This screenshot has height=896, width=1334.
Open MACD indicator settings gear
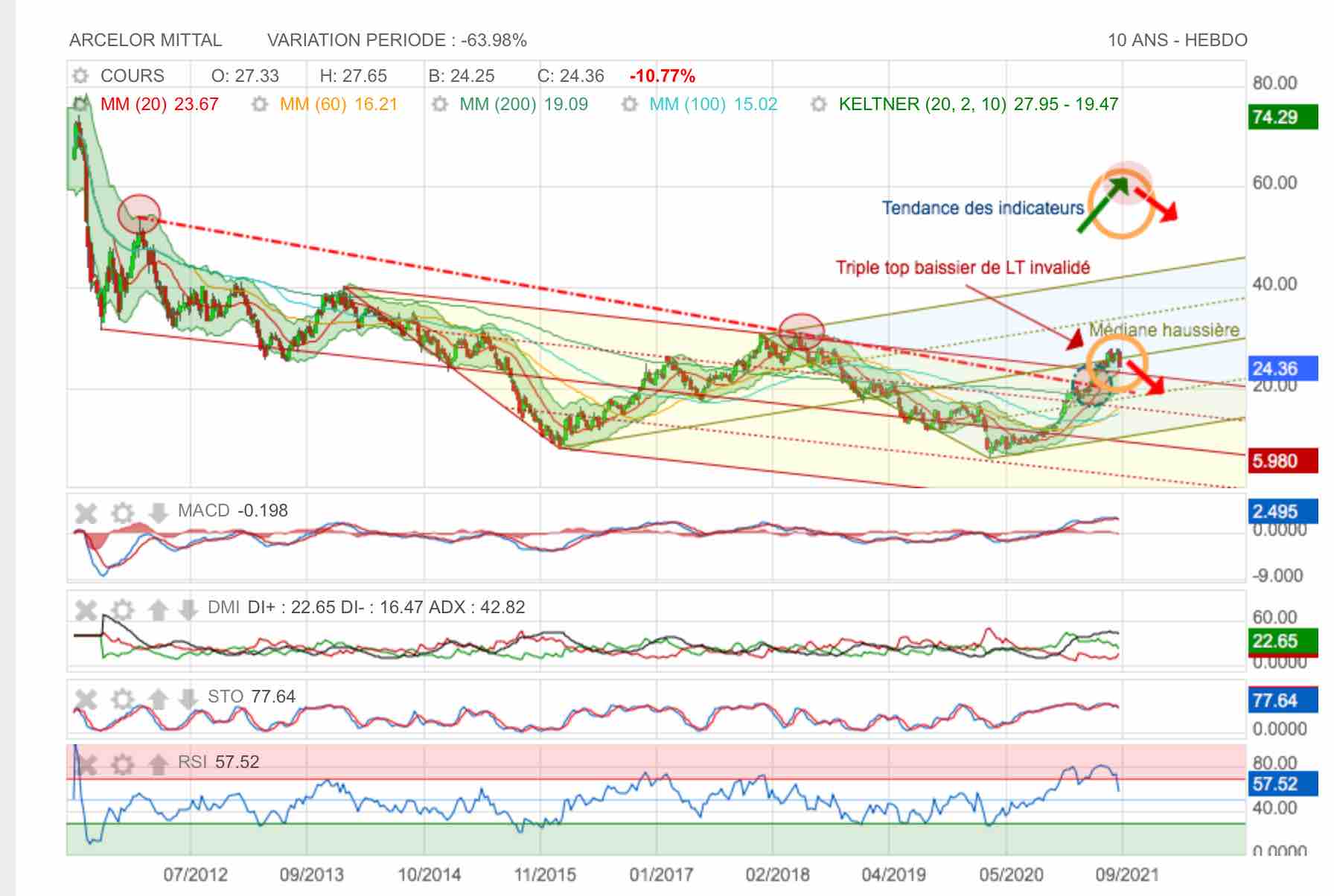click(x=122, y=513)
